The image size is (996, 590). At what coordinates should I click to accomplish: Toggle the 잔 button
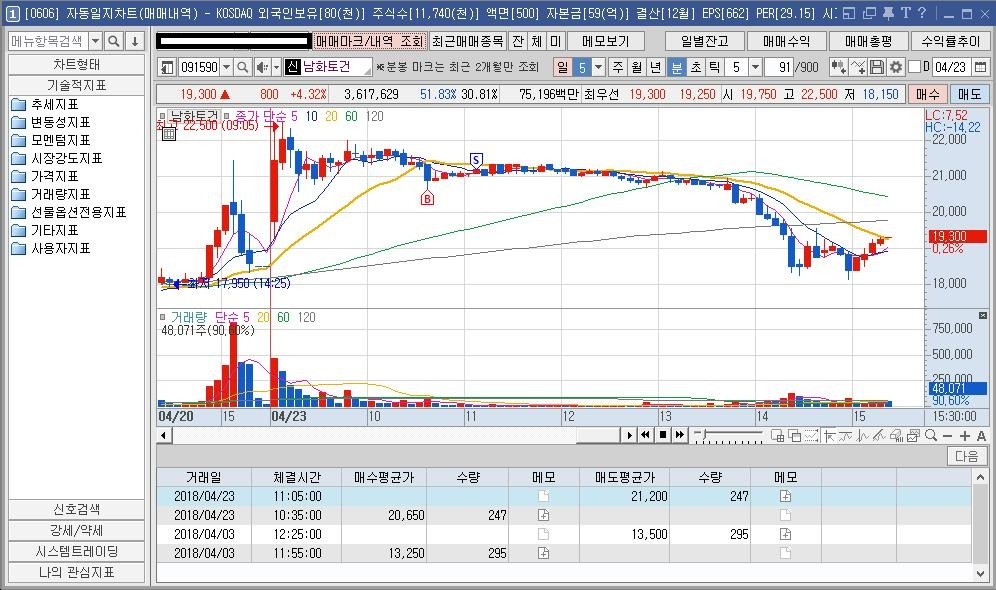tap(518, 41)
